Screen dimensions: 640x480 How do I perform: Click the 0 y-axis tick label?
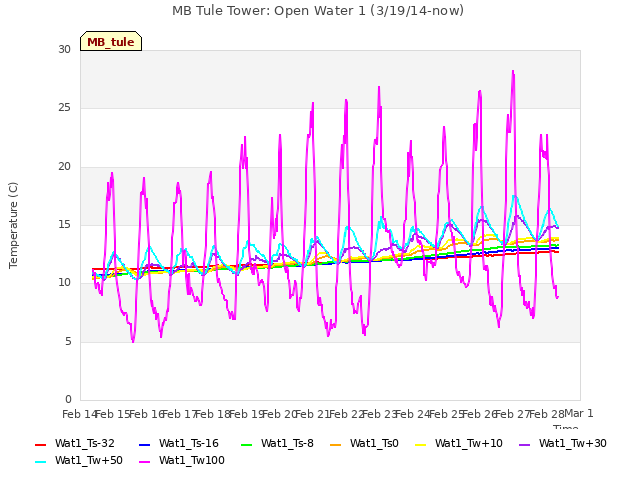tap(68, 400)
